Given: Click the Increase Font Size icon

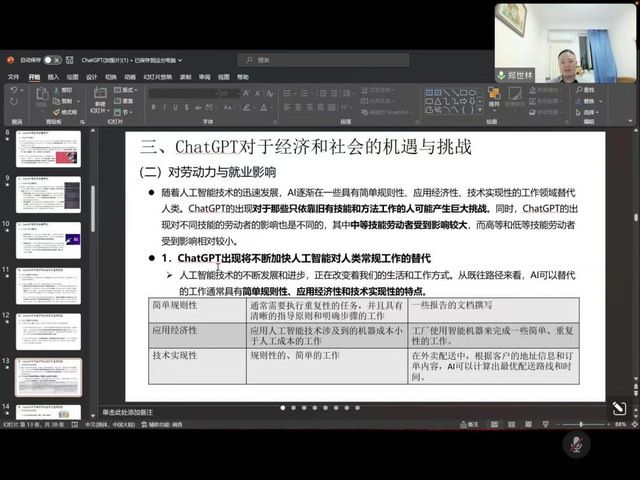Looking at the screenshot, I should (247, 93).
